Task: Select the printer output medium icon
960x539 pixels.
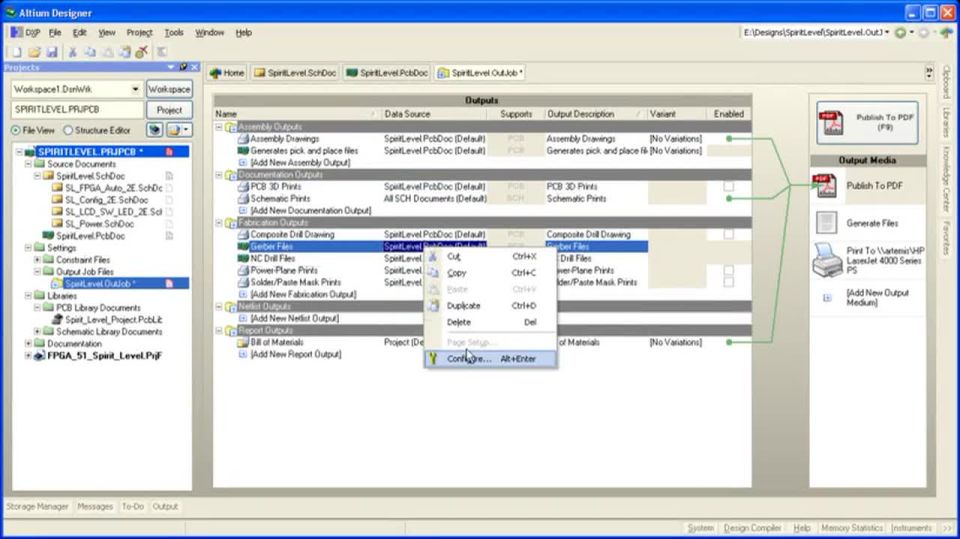Action: click(x=827, y=260)
